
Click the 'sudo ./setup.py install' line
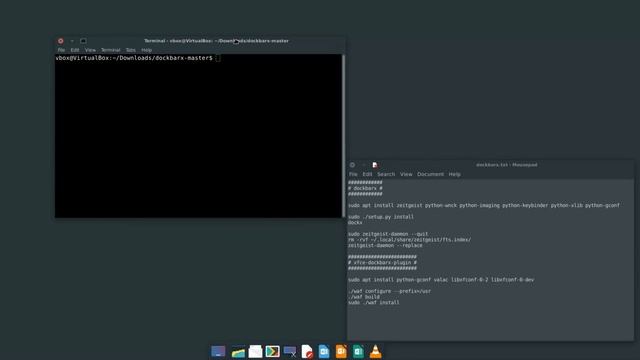click(381, 217)
